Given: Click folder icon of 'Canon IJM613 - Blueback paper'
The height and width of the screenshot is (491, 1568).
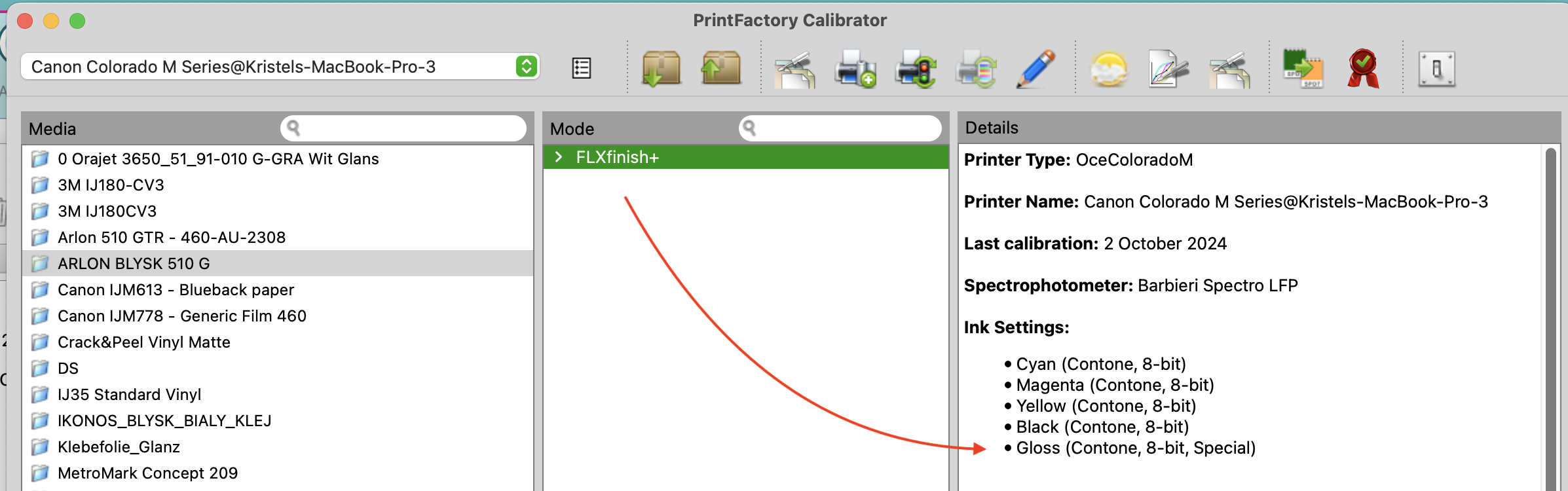Looking at the screenshot, I should (40, 289).
